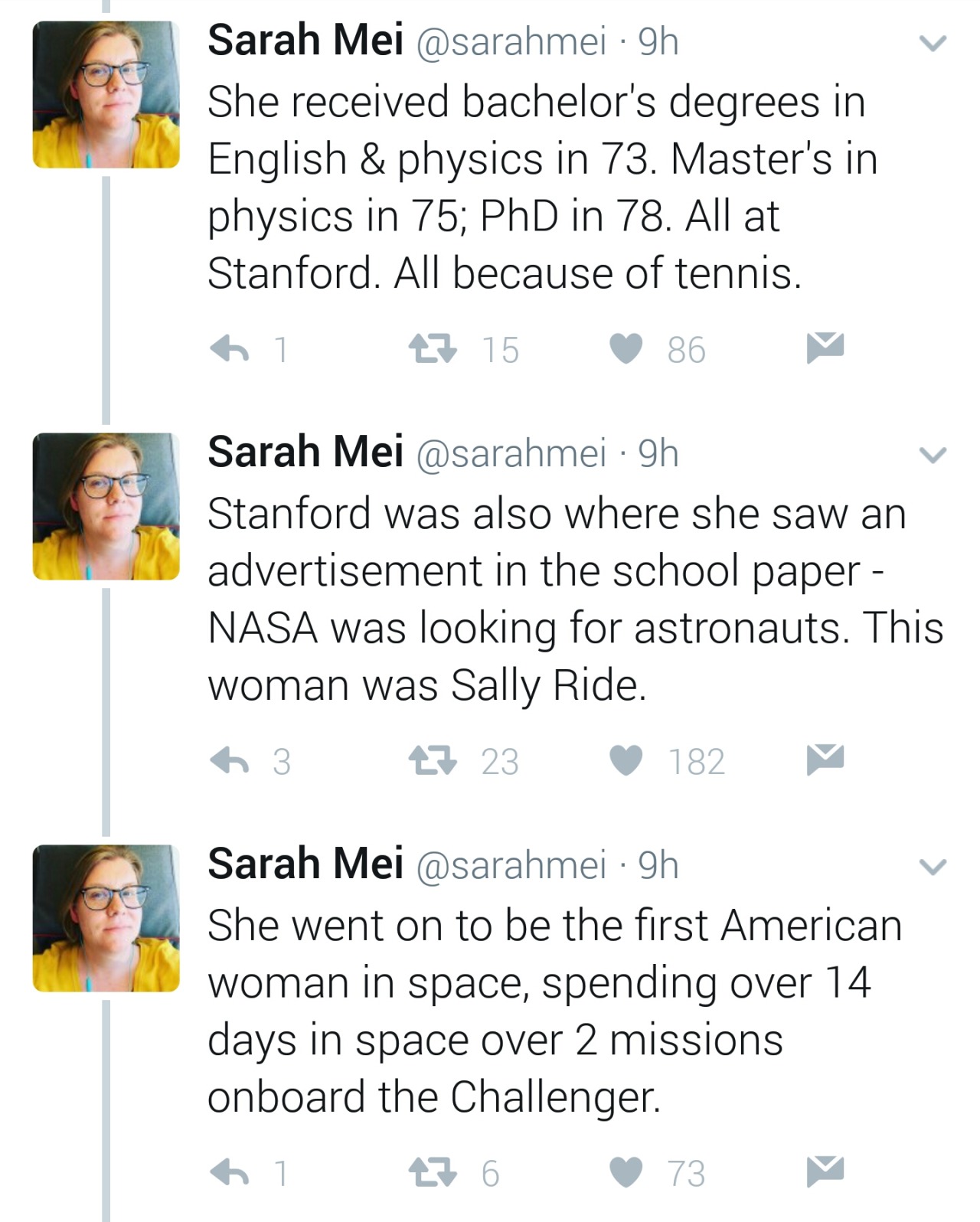Open Sarah Mei's profile from first tweet name
980x1222 pixels.
(x=305, y=41)
